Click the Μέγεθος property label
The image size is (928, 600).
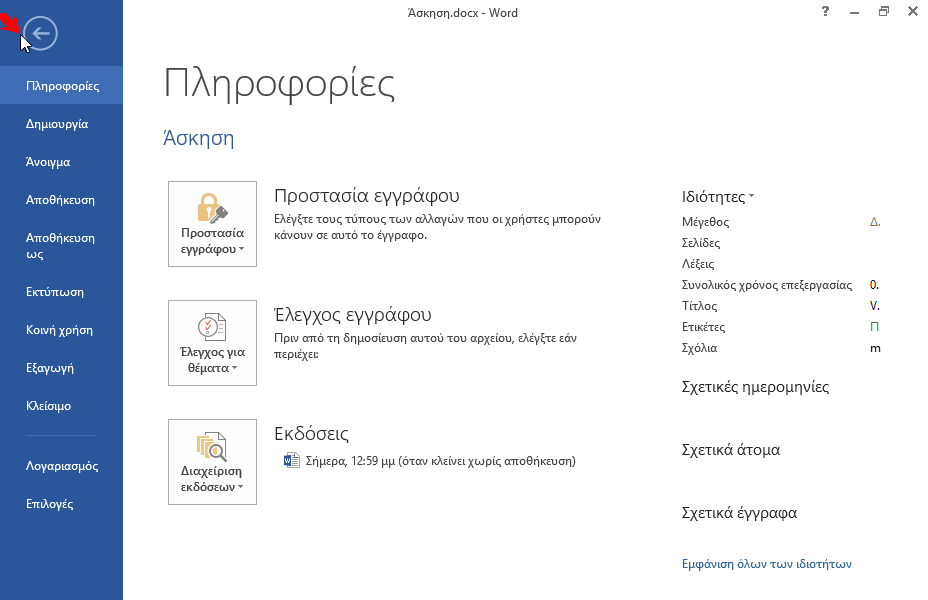pos(705,222)
